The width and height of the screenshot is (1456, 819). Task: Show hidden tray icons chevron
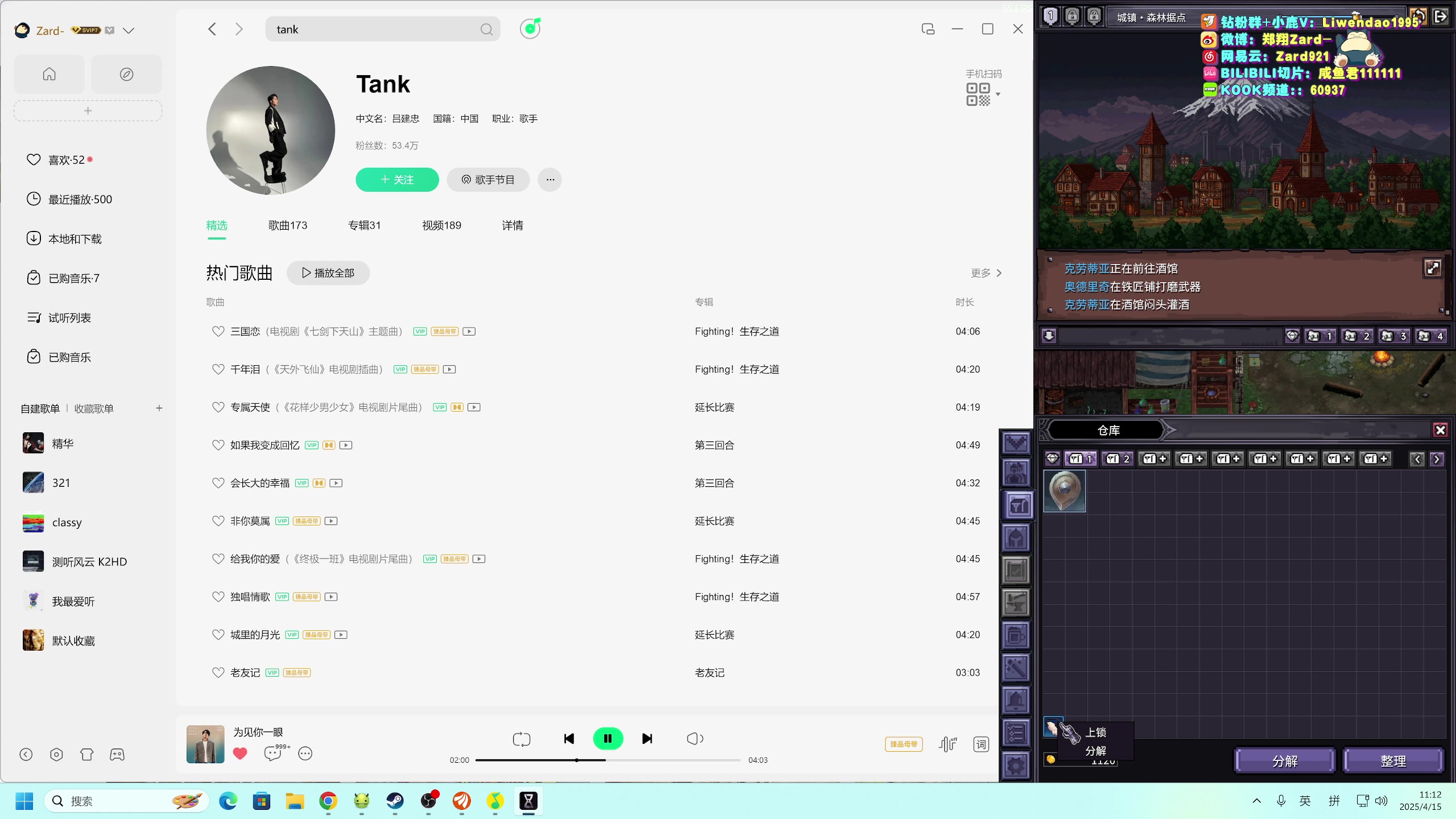[x=1257, y=801]
